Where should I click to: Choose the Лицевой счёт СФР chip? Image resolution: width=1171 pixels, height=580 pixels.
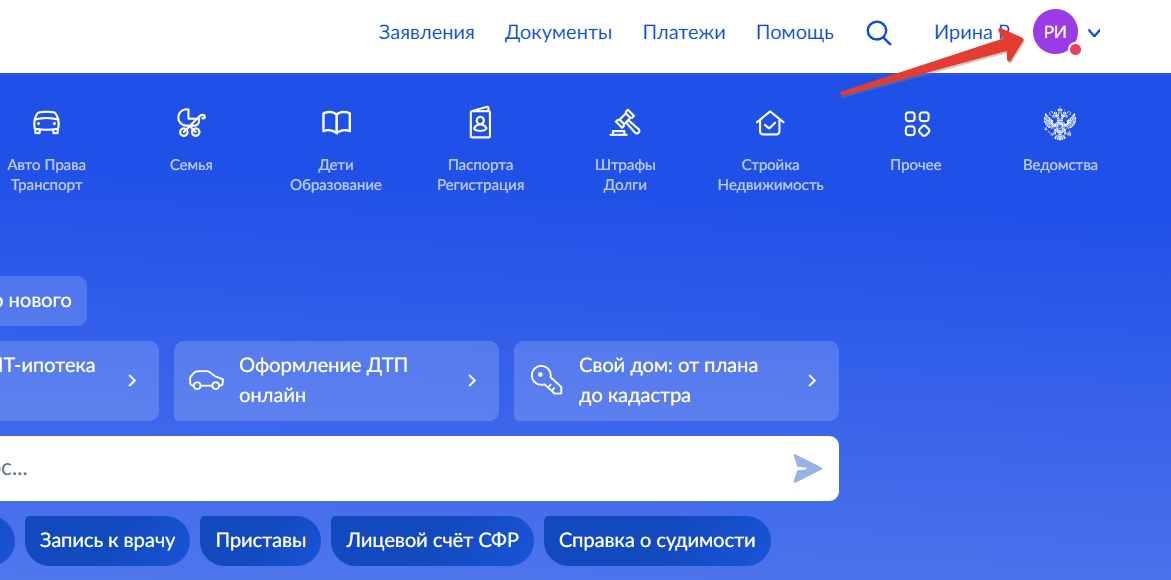tap(432, 540)
